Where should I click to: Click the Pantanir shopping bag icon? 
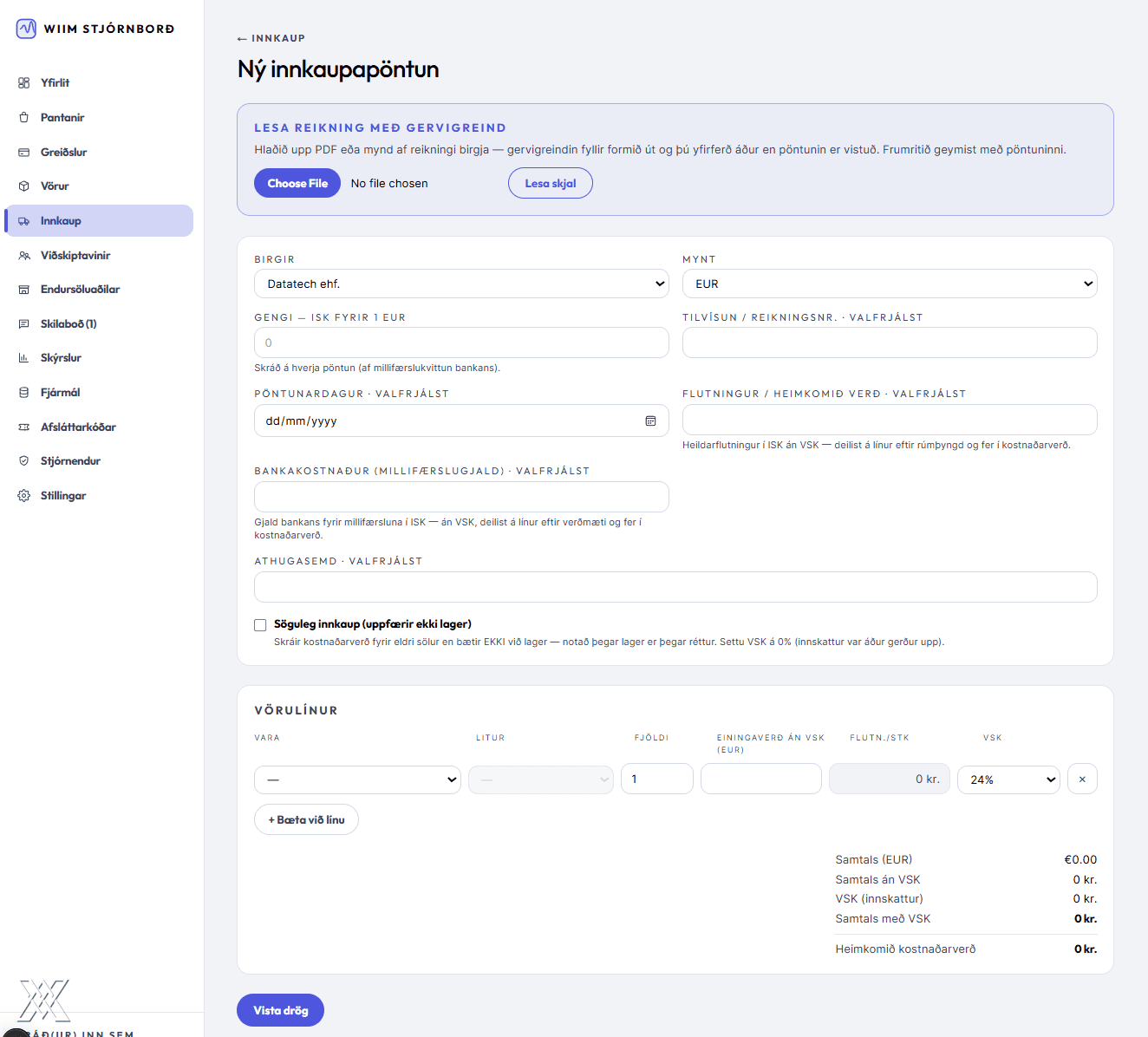point(24,117)
